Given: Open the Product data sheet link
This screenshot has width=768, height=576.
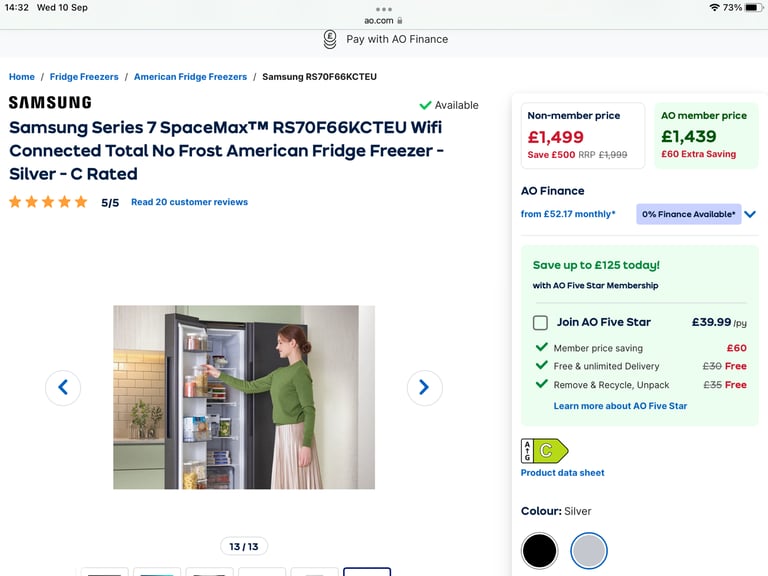Looking at the screenshot, I should coord(562,473).
